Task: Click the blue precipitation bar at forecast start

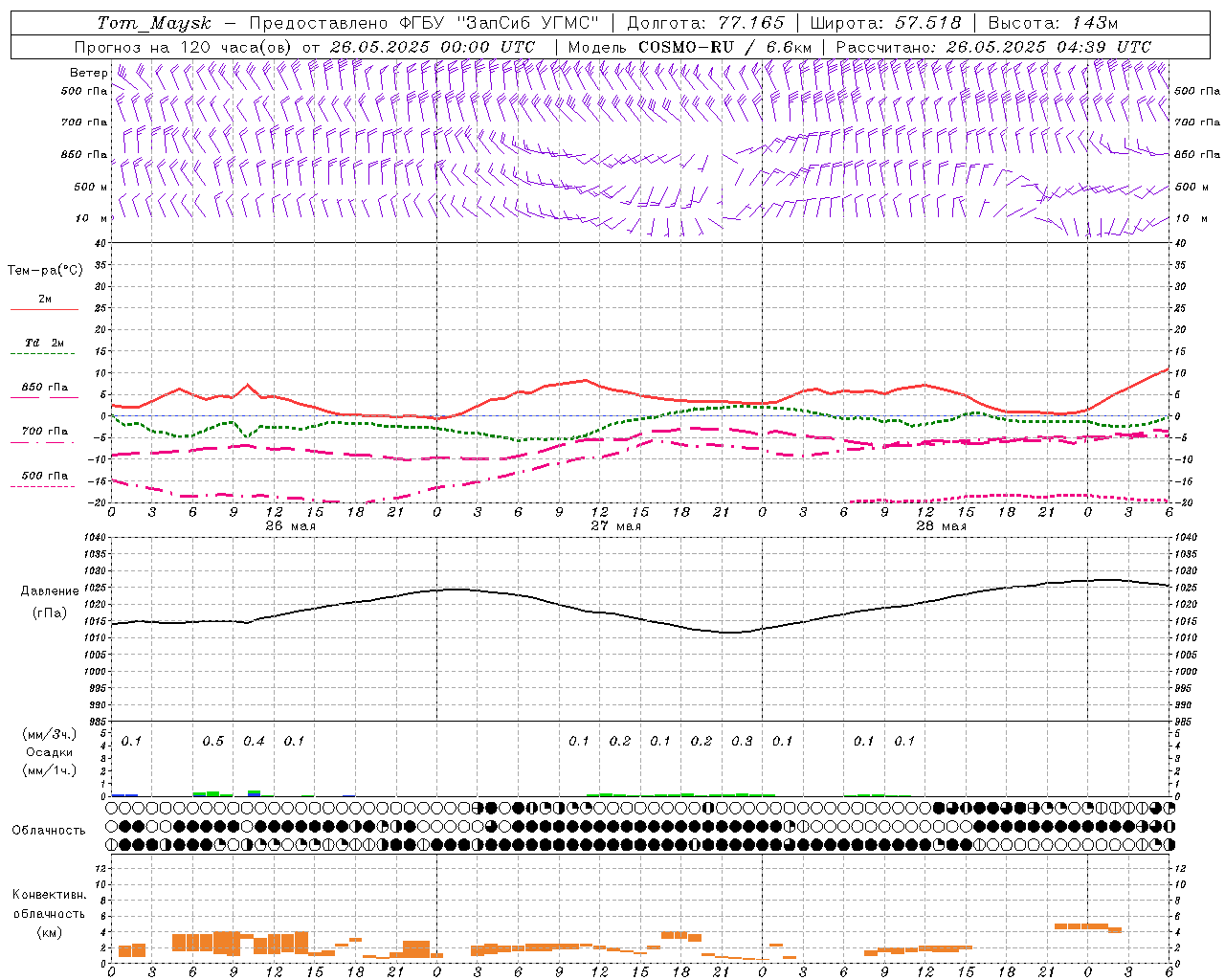Action: coord(124,794)
